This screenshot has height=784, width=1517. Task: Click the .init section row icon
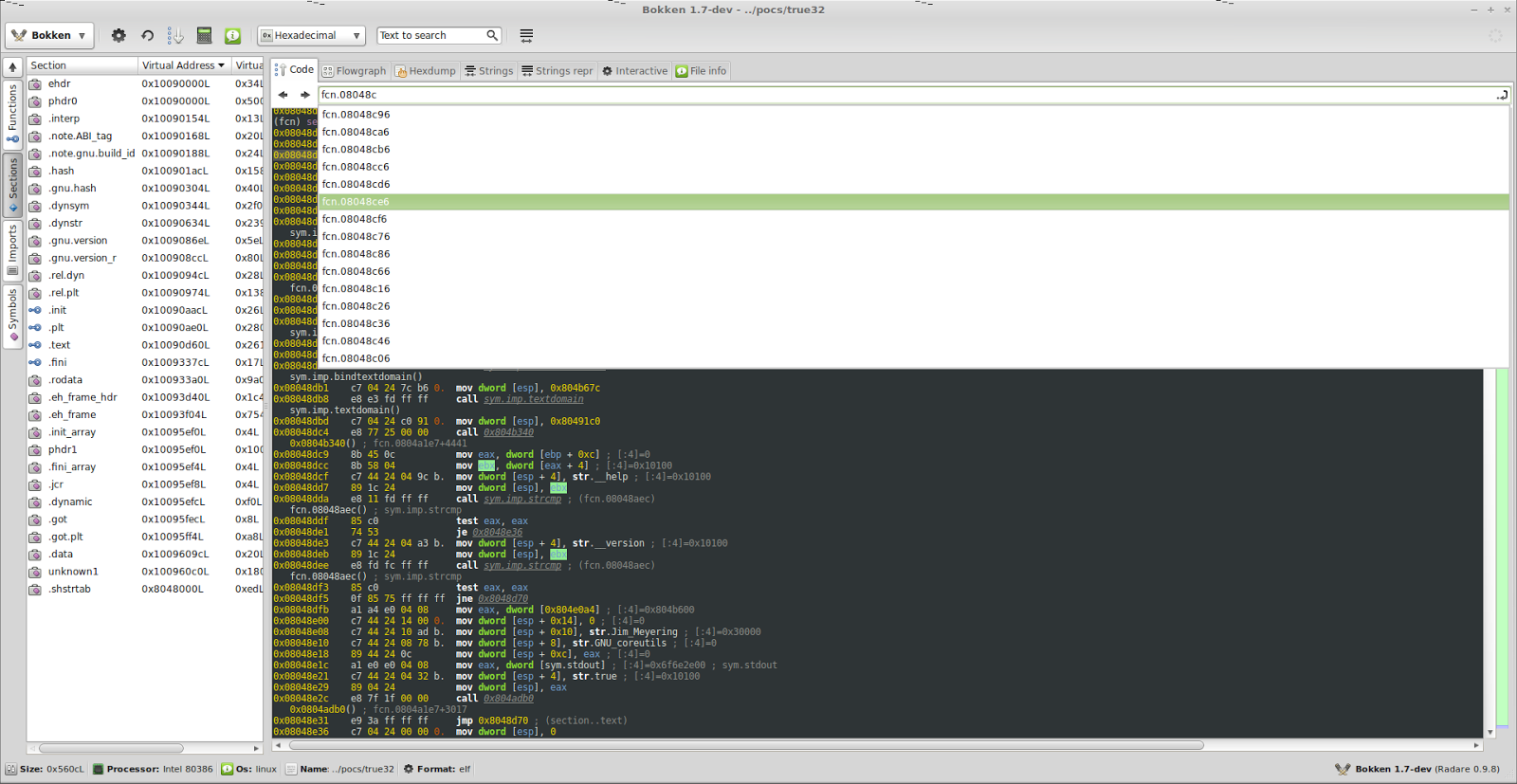click(35, 310)
